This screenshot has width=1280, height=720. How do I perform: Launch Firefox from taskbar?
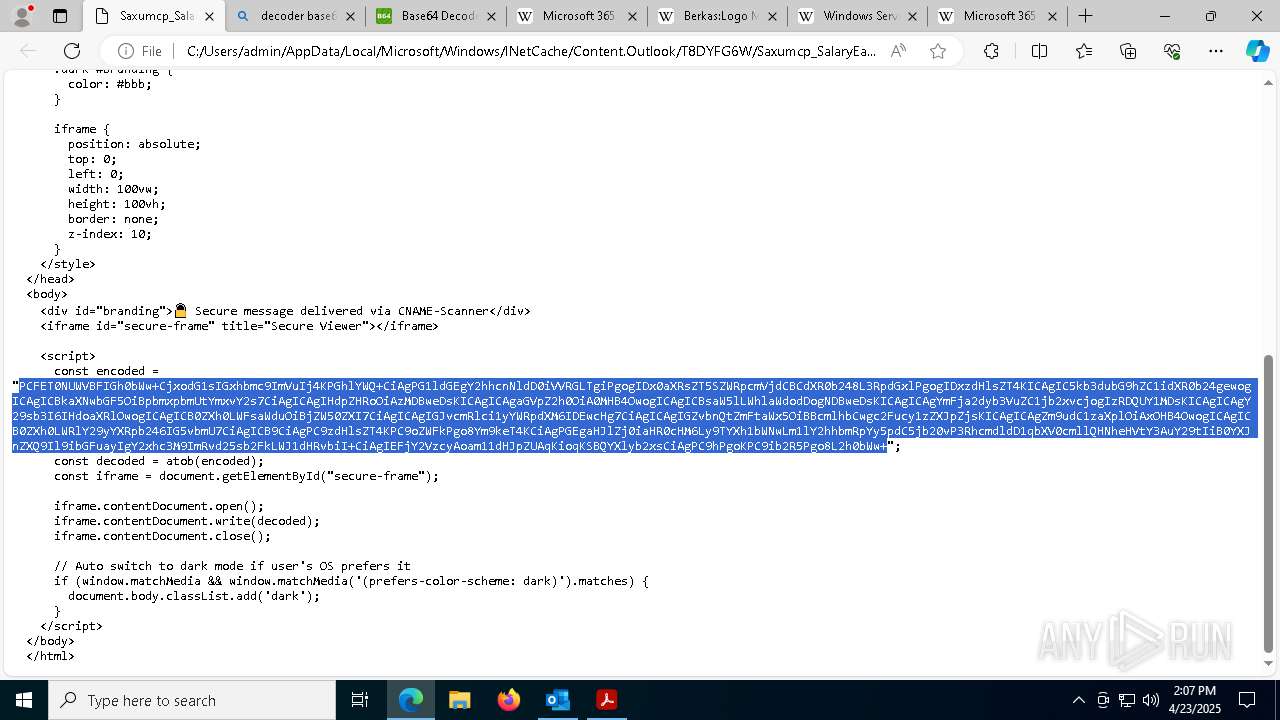508,700
